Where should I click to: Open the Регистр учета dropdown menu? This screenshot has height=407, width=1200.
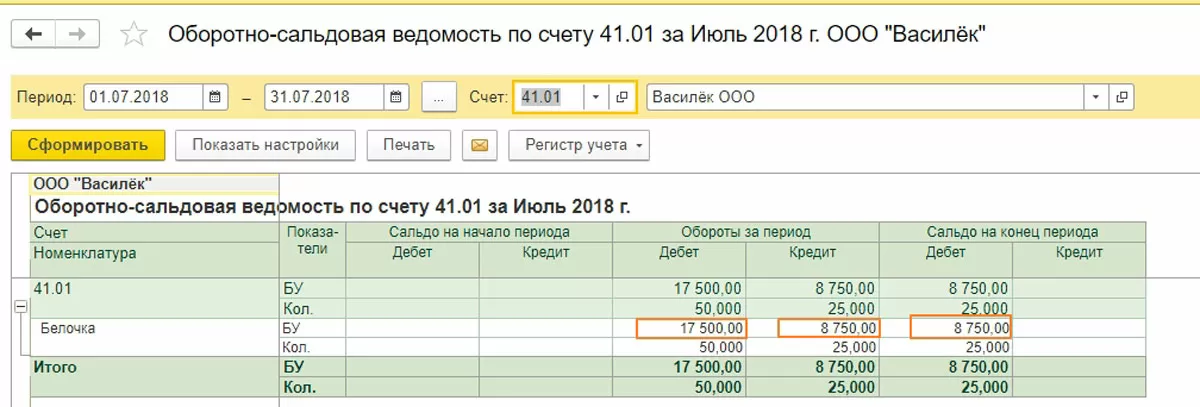579,145
